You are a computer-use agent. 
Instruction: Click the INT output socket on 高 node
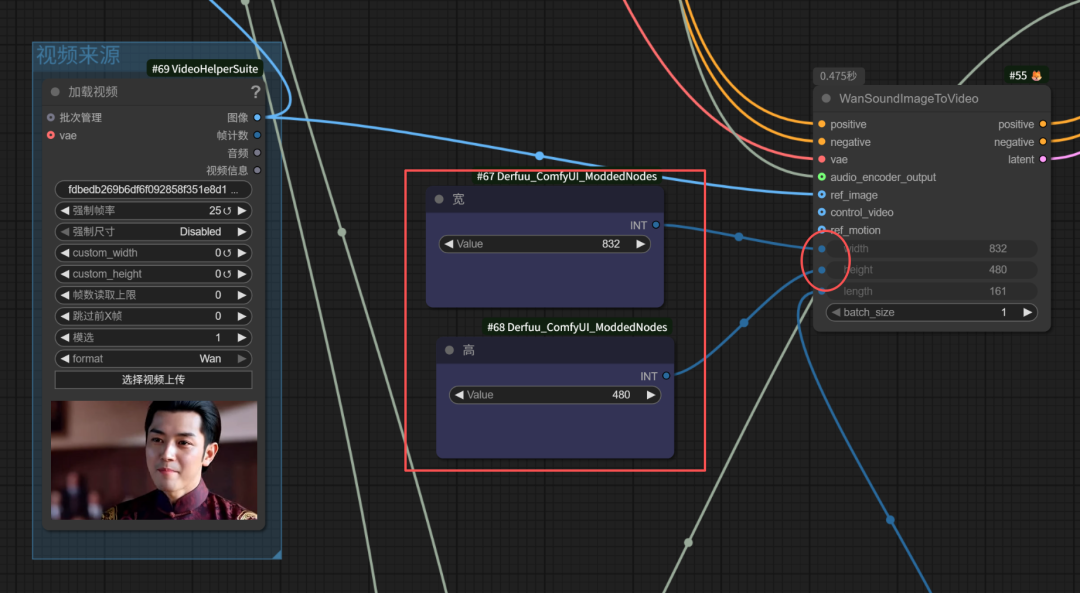tap(666, 376)
